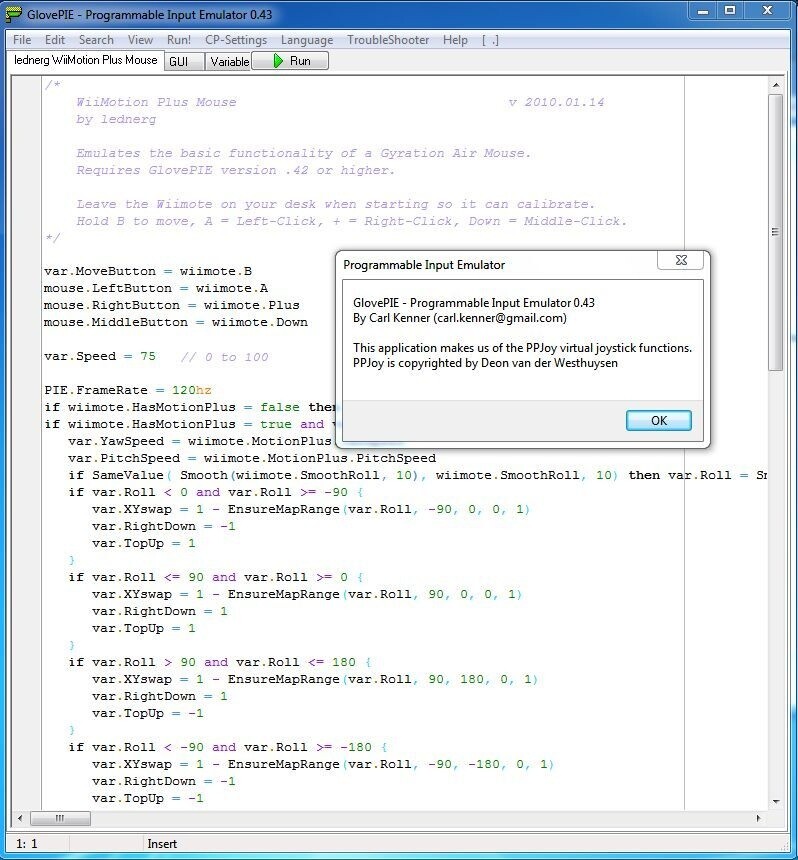Click the line 'var.XYswap = 1 - EnsureMapRange(var.Roll, -90, -180, 0, 1)'
Image resolution: width=798 pixels, height=860 pixels.
tap(323, 765)
